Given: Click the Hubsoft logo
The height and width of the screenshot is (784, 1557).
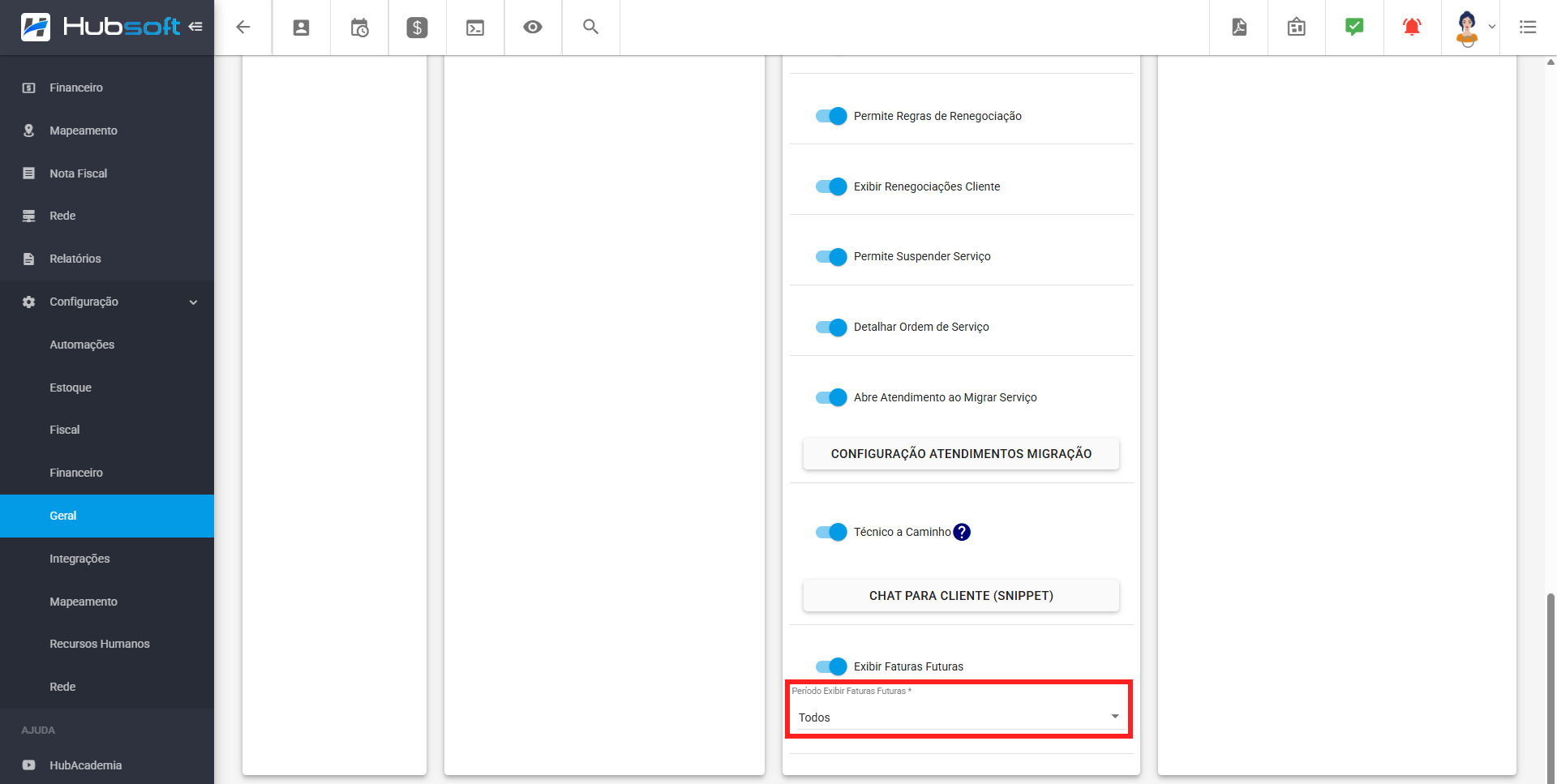Looking at the screenshot, I should (101, 27).
